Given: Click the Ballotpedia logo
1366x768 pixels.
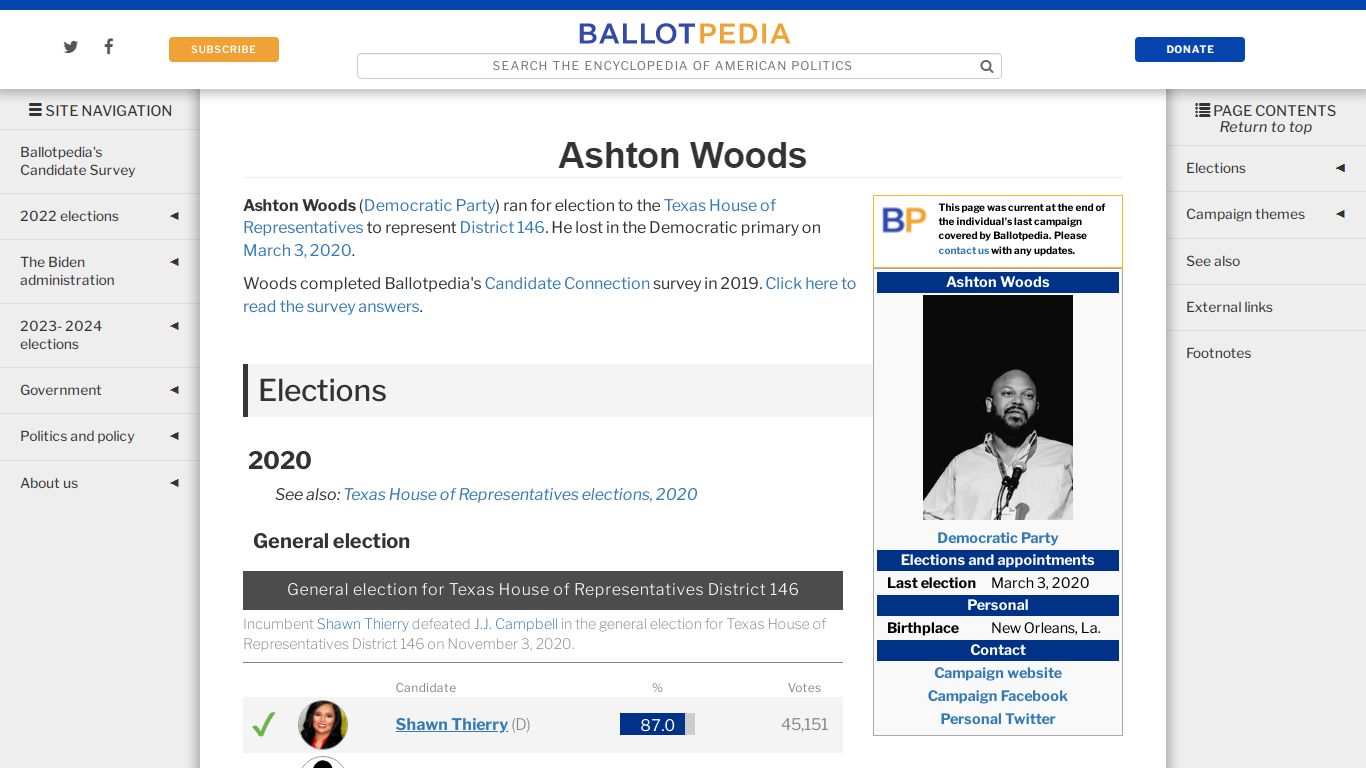Looking at the screenshot, I should (684, 34).
